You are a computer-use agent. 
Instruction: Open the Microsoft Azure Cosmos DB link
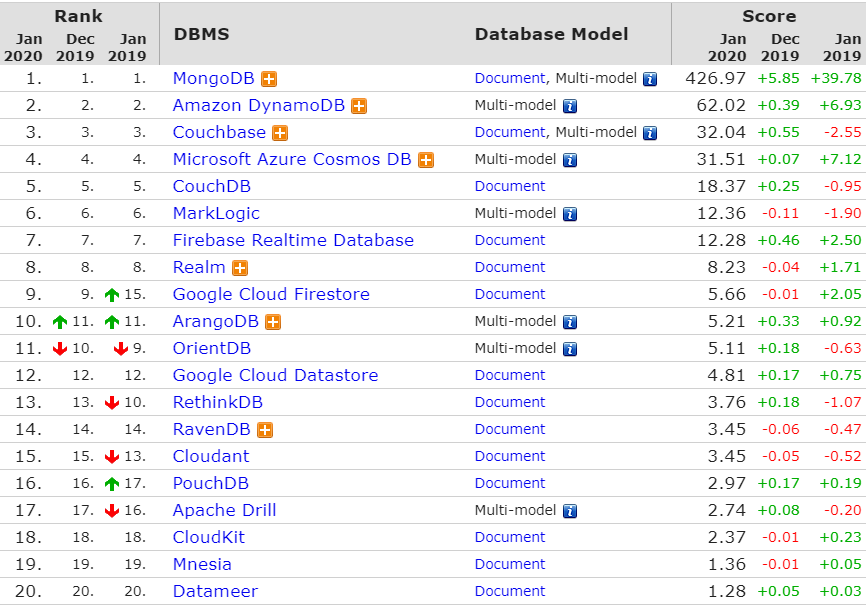292,159
